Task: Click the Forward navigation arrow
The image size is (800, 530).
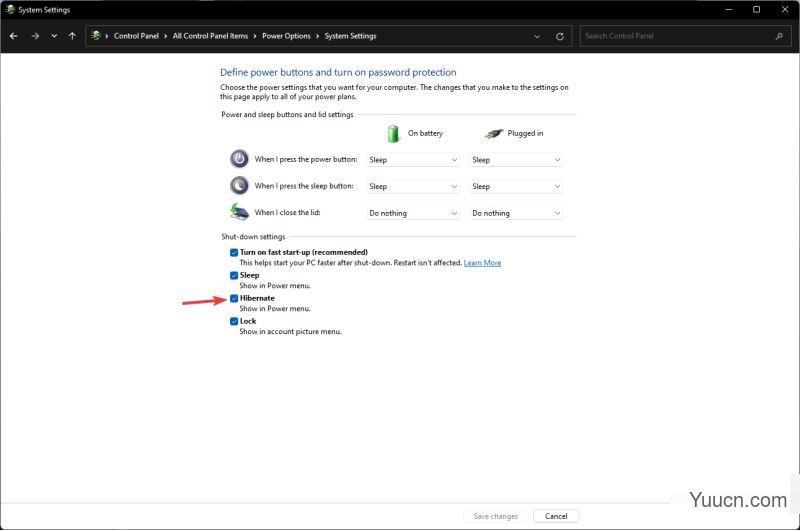Action: [x=35, y=36]
